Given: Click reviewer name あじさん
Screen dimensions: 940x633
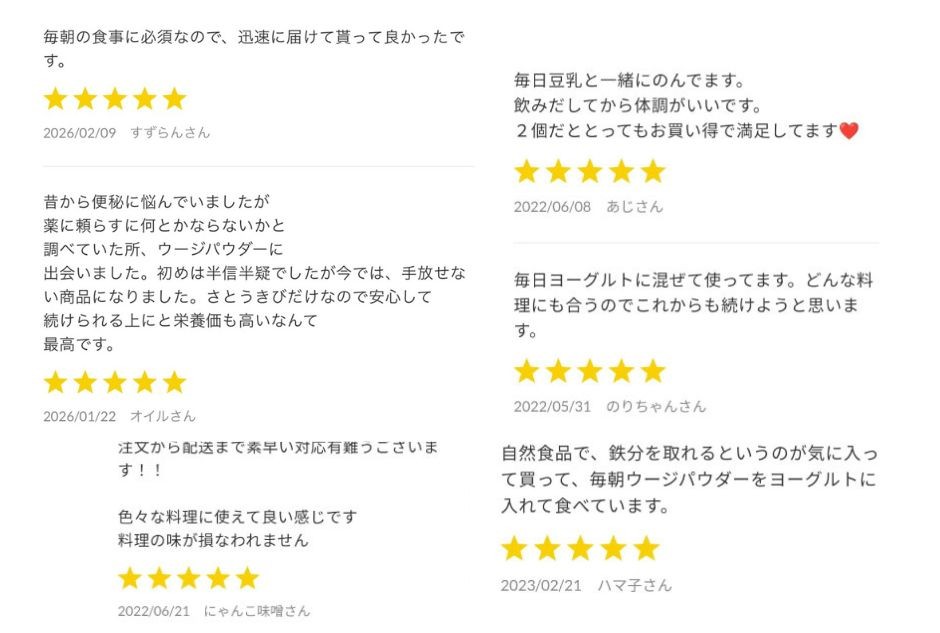Looking at the screenshot, I should click(634, 207).
